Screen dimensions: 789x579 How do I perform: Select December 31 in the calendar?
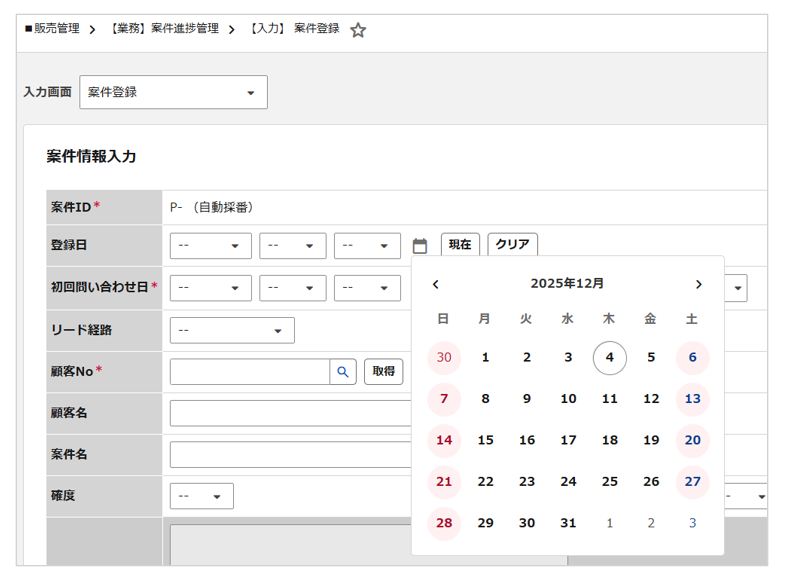coord(569,523)
